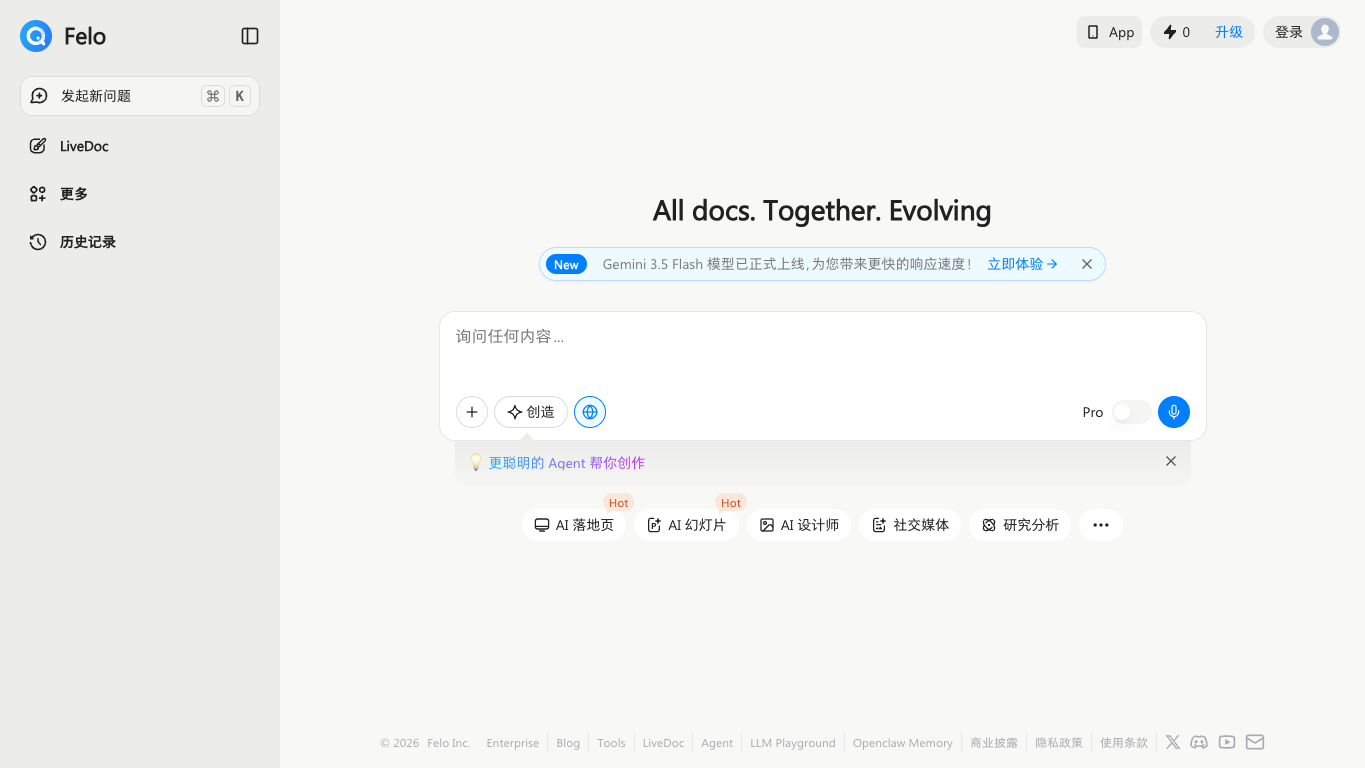Click the Upgrade (升级) link
This screenshot has height=768, width=1365.
(x=1229, y=32)
